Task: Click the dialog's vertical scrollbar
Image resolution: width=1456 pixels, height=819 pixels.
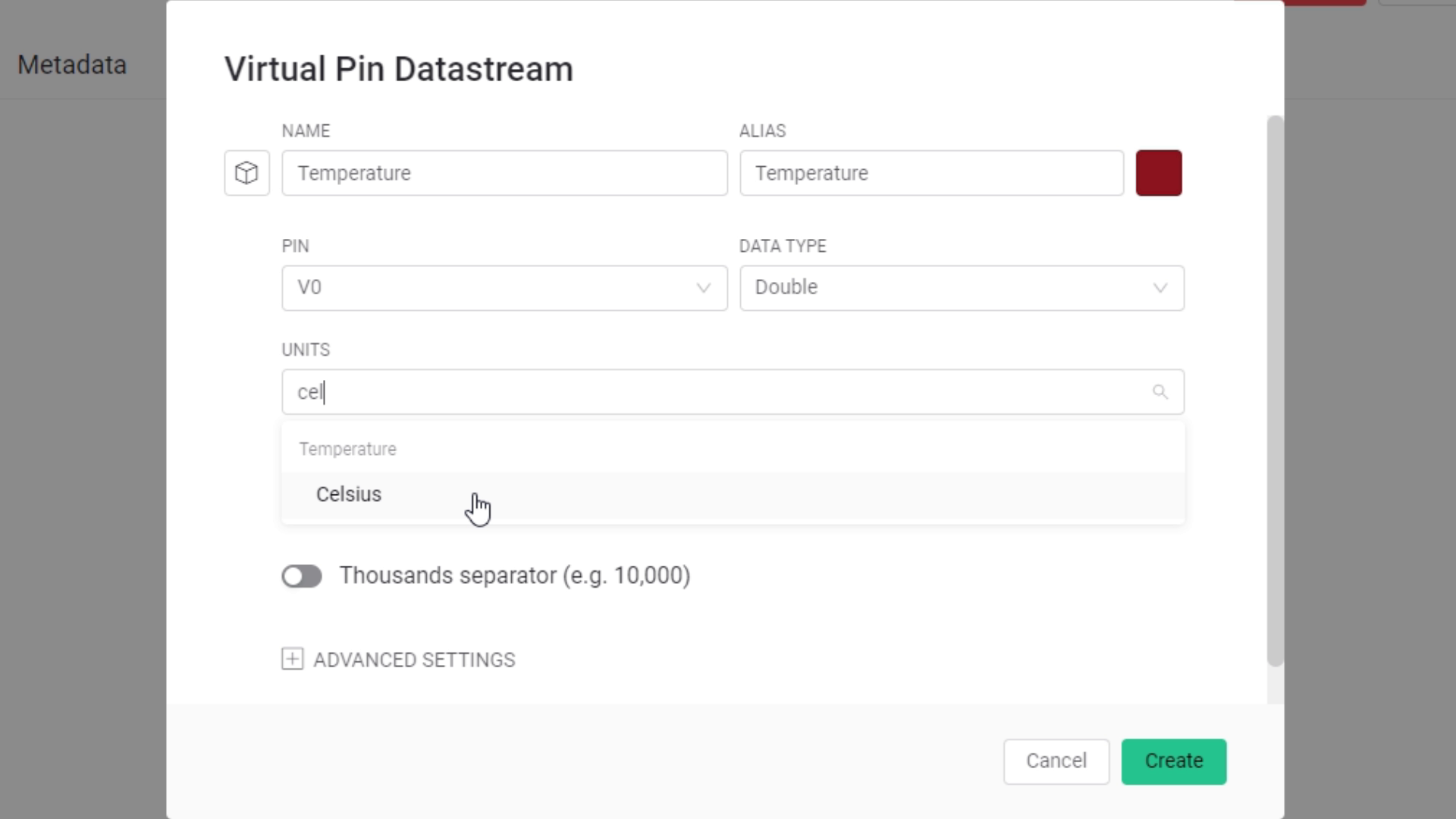Action: (x=1276, y=391)
